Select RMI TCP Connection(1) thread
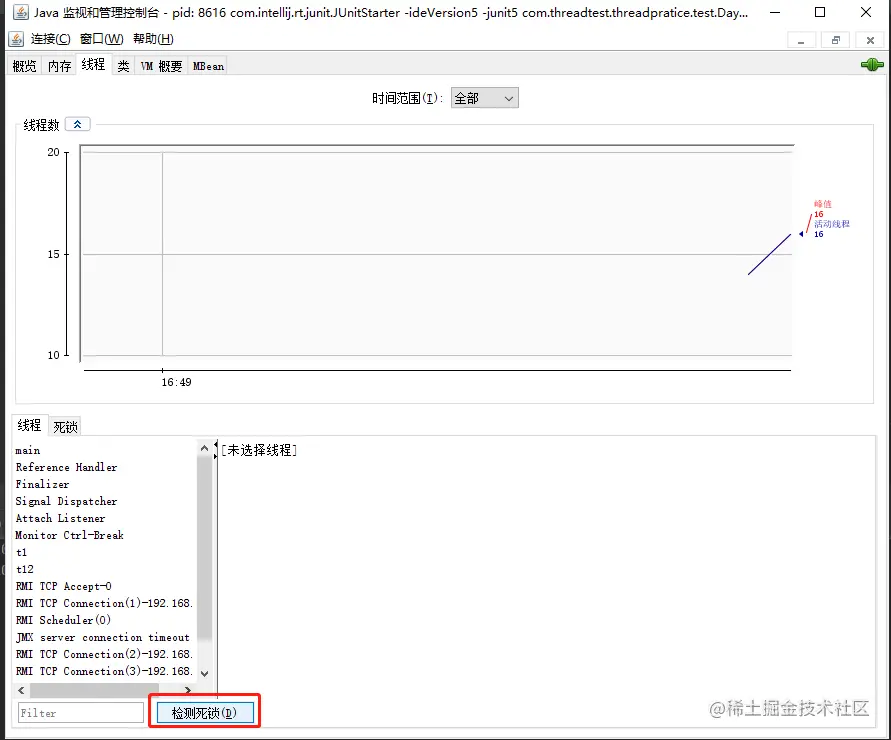The height and width of the screenshot is (740, 891). tap(105, 603)
